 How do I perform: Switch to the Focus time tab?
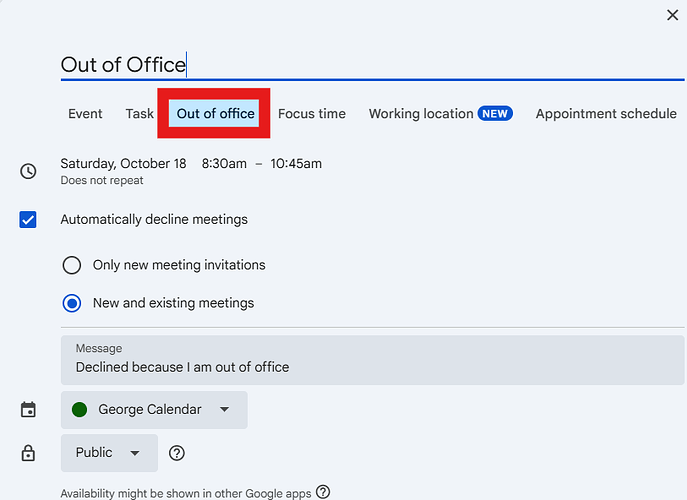[x=311, y=114]
